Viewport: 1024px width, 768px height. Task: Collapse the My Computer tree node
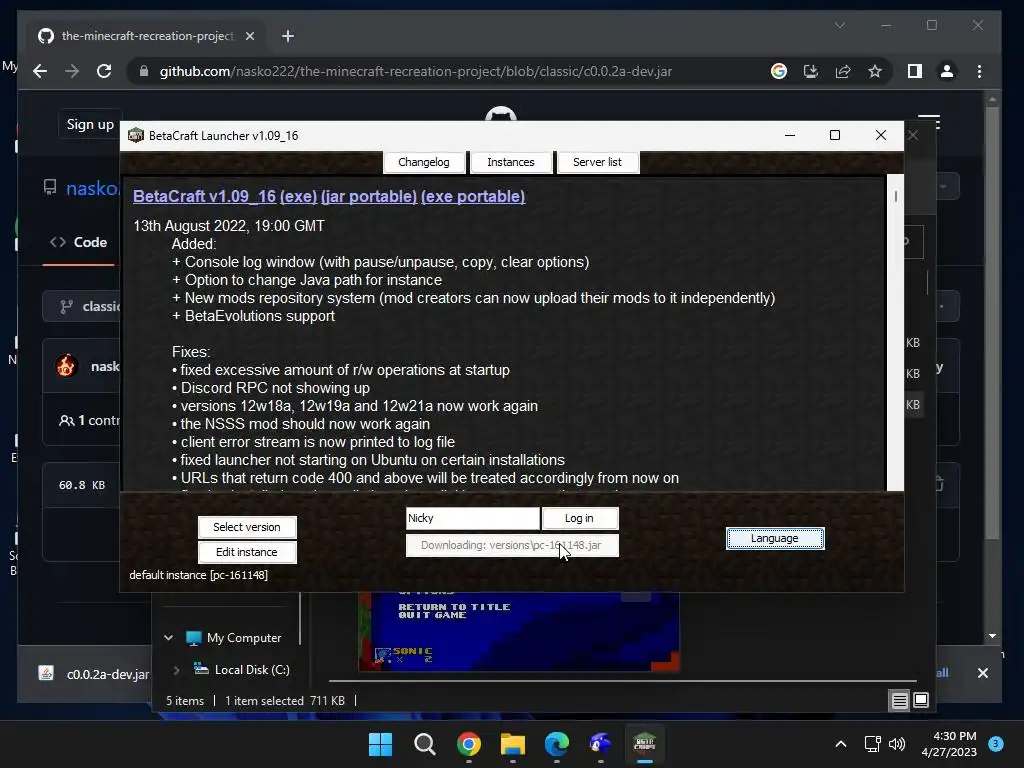pyautogui.click(x=168, y=637)
